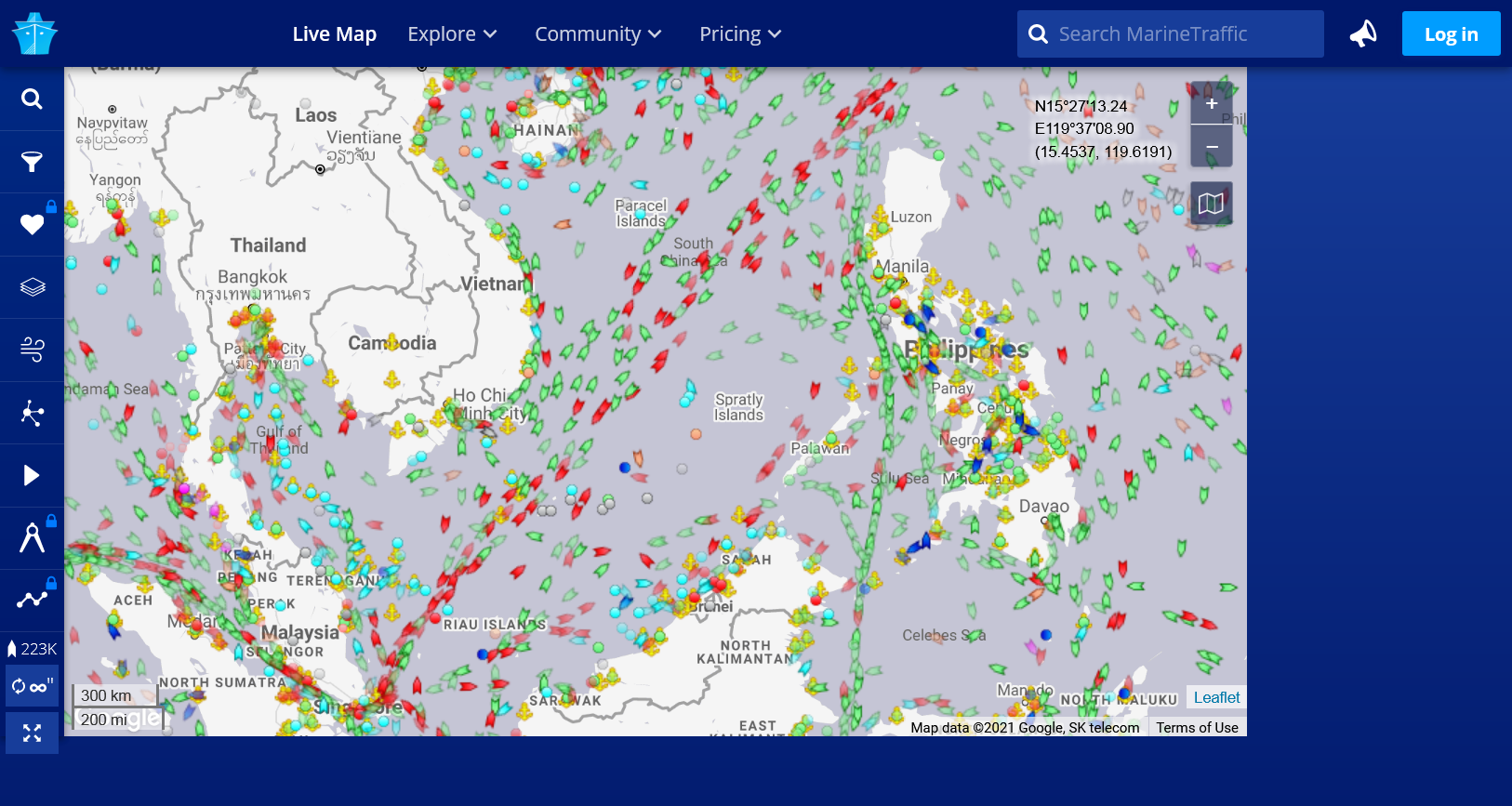Image resolution: width=1512 pixels, height=806 pixels.
Task: Open the Leaflet attribution link
Action: (1216, 697)
